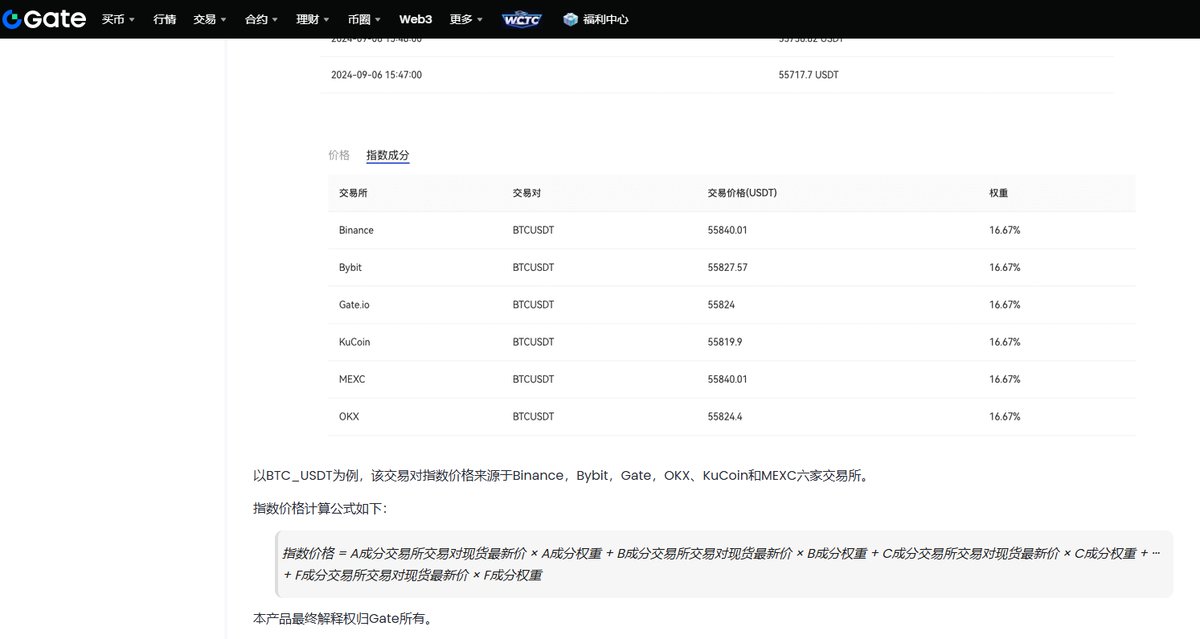
Task: Expand the 更多 dropdown menu
Action: click(467, 19)
